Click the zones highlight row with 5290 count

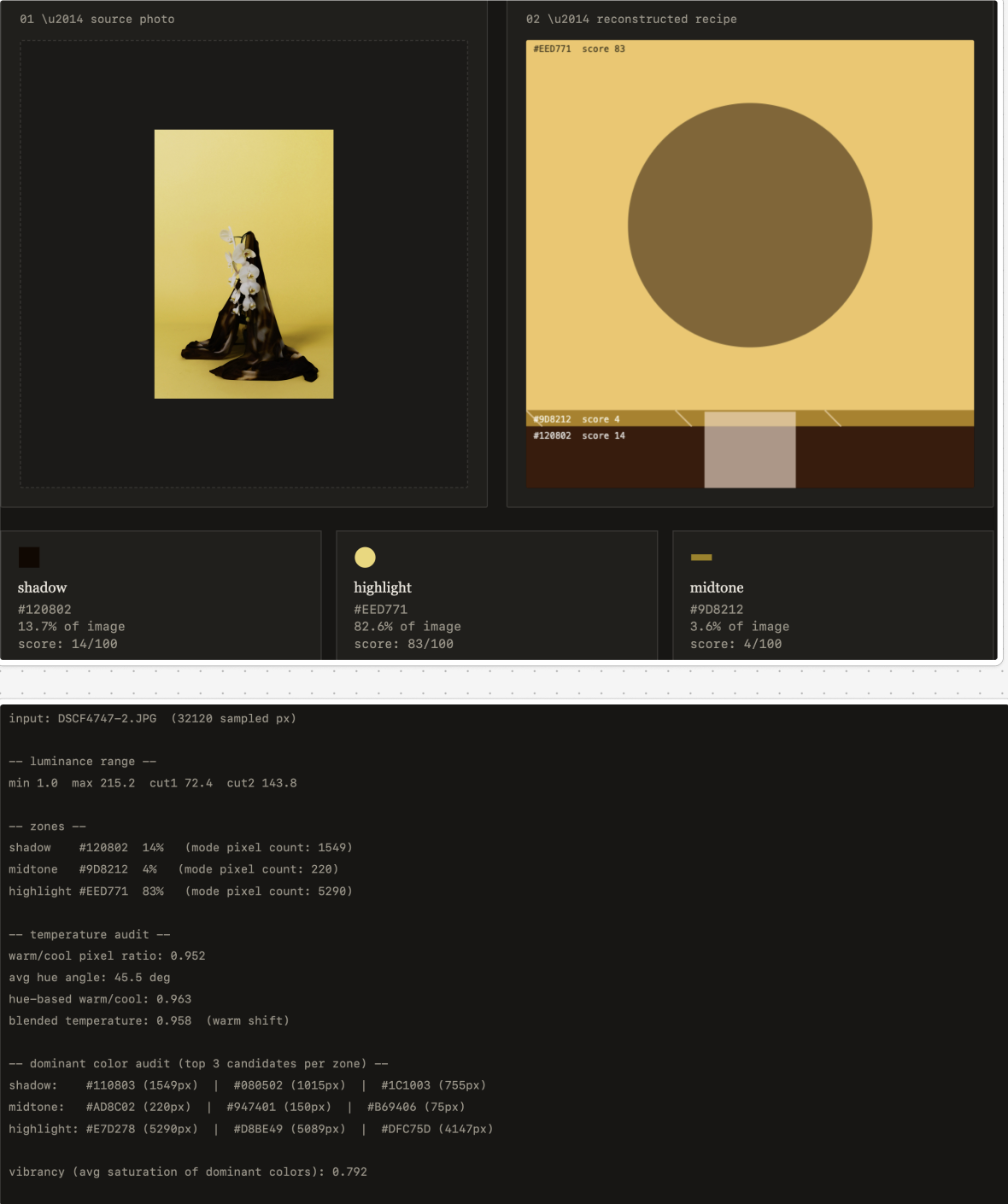(180, 891)
